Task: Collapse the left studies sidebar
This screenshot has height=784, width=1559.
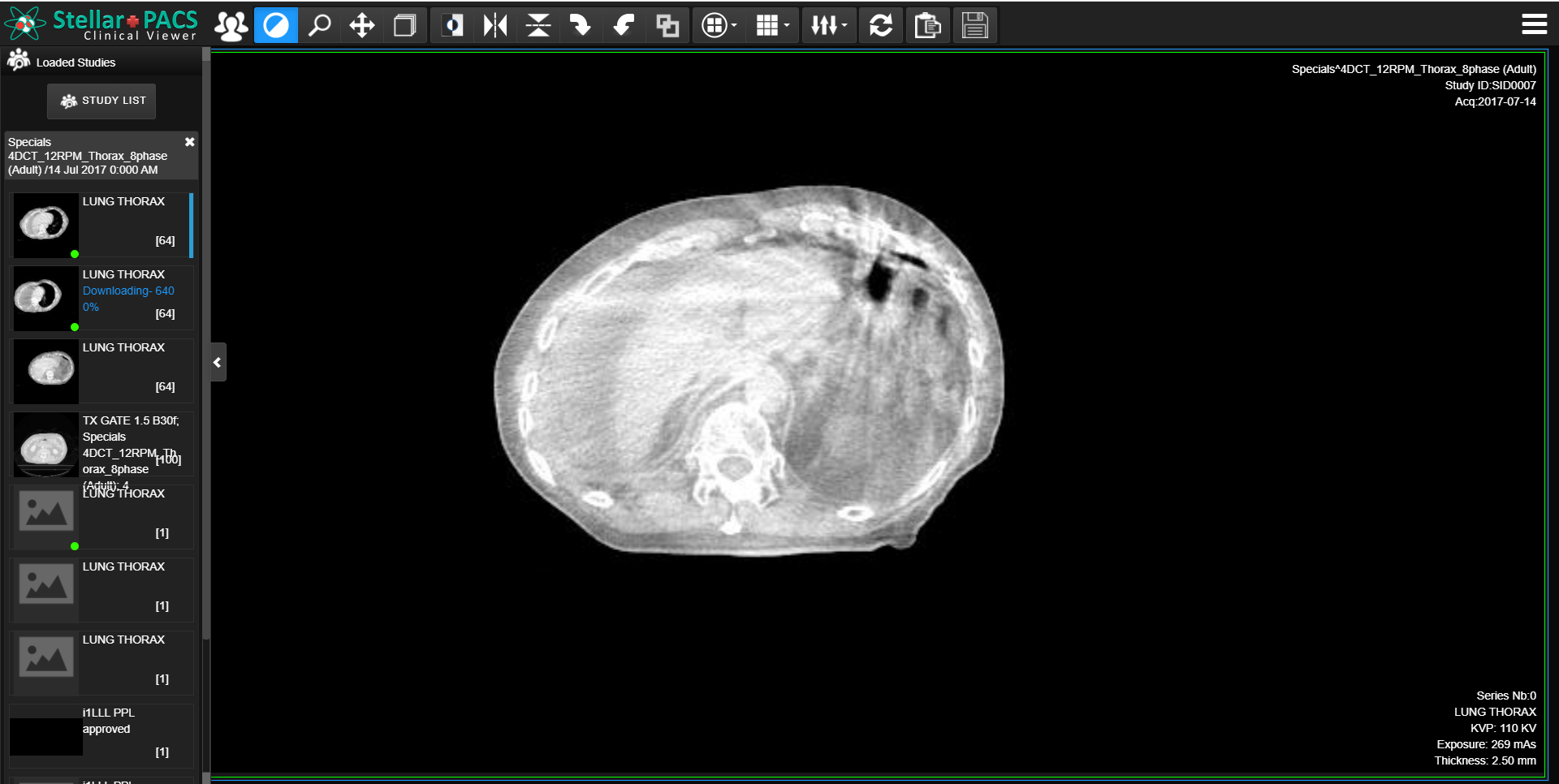Action: click(x=218, y=362)
